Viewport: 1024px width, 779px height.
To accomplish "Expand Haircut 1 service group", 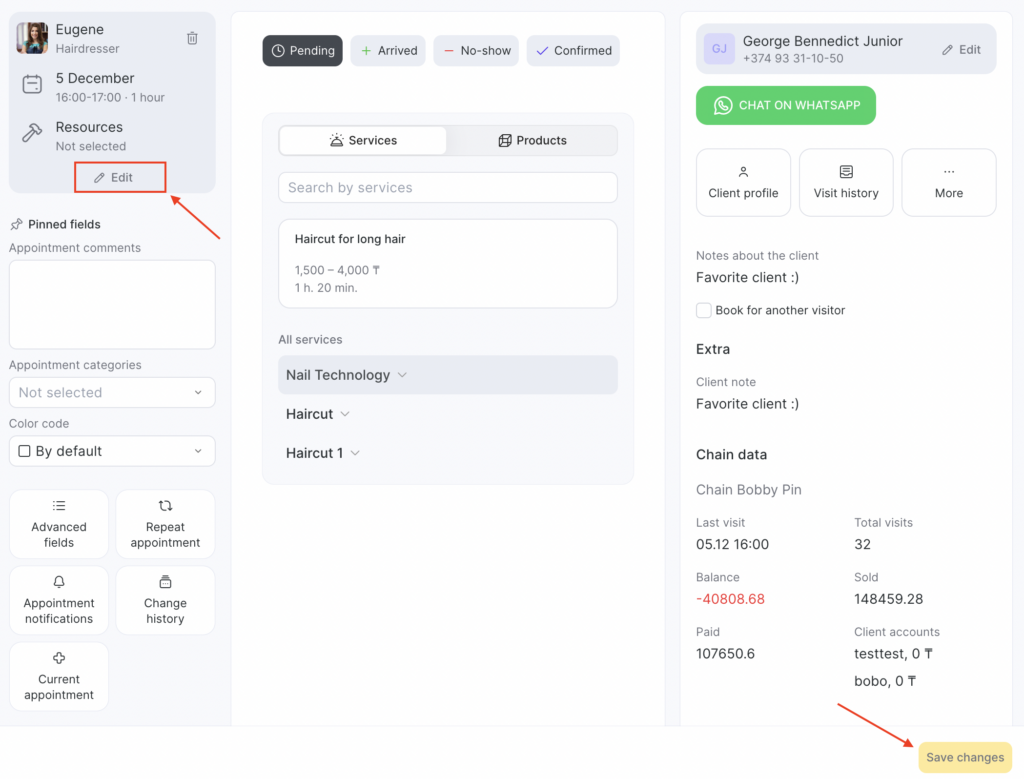I will [323, 453].
